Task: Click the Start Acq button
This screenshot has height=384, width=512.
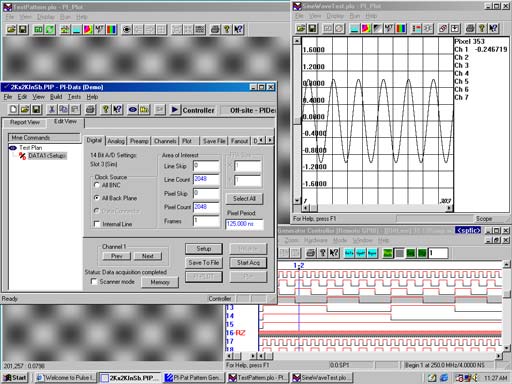Action: [x=248, y=263]
